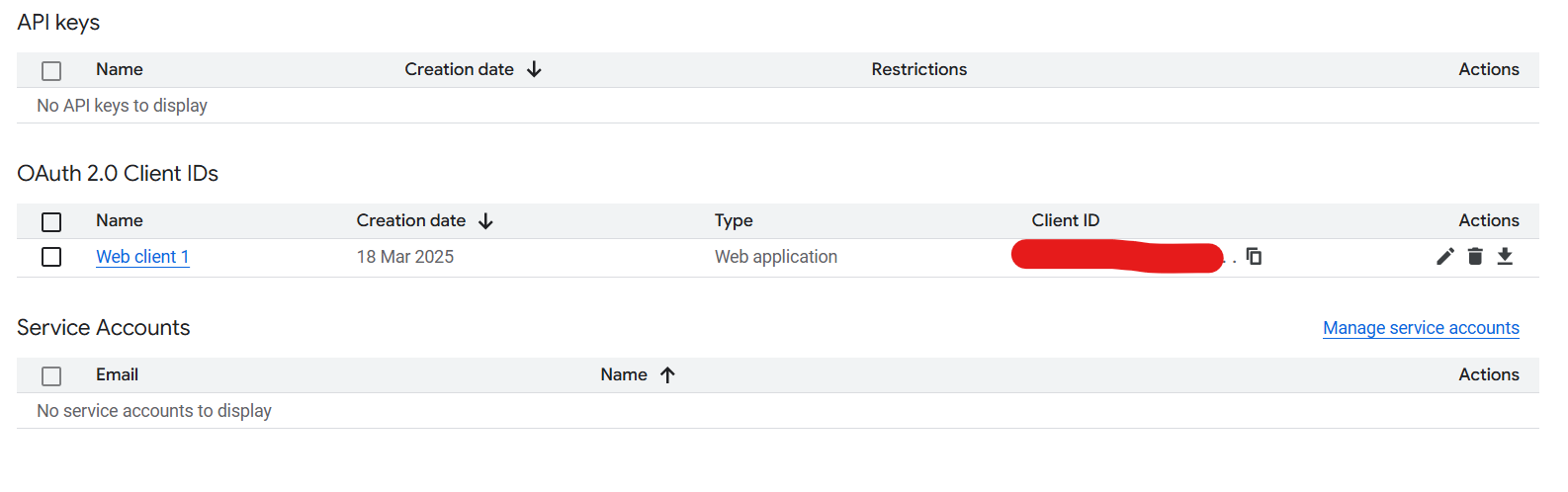
Task: Click the Restrictions column header
Action: pyautogui.click(x=919, y=69)
